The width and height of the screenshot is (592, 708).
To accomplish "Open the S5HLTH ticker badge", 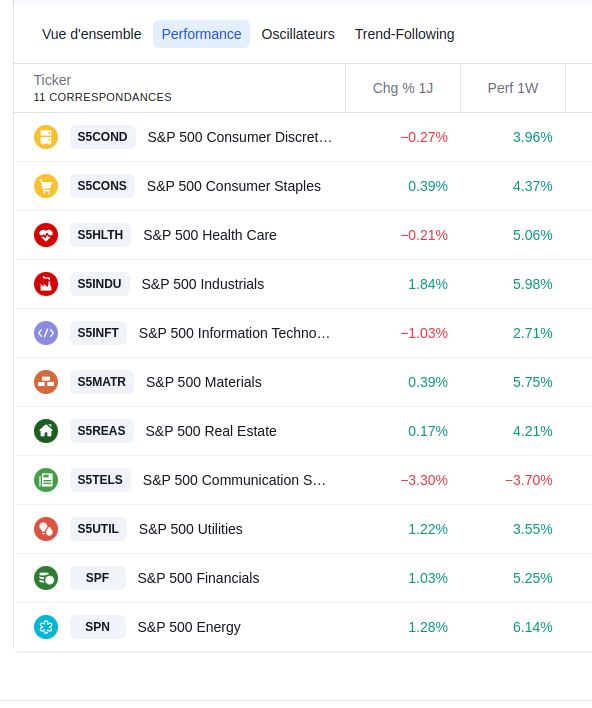I will coord(100,235).
